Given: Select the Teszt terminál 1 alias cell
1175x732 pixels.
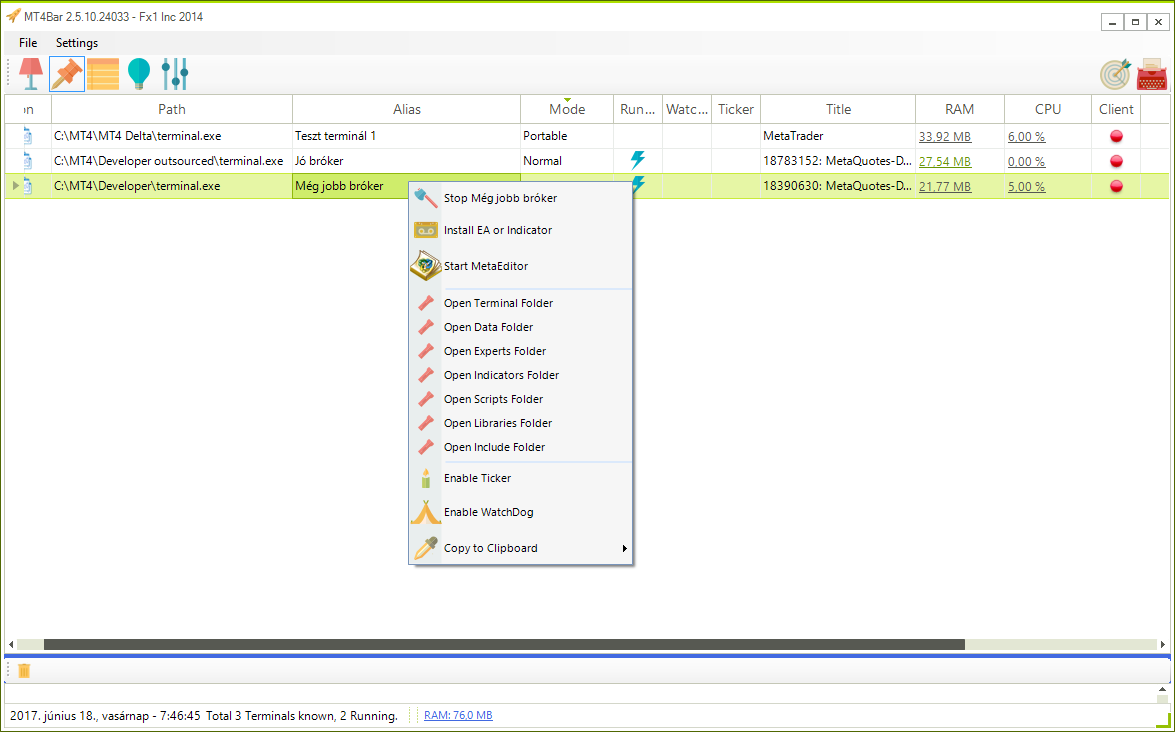Looking at the screenshot, I should [x=406, y=136].
